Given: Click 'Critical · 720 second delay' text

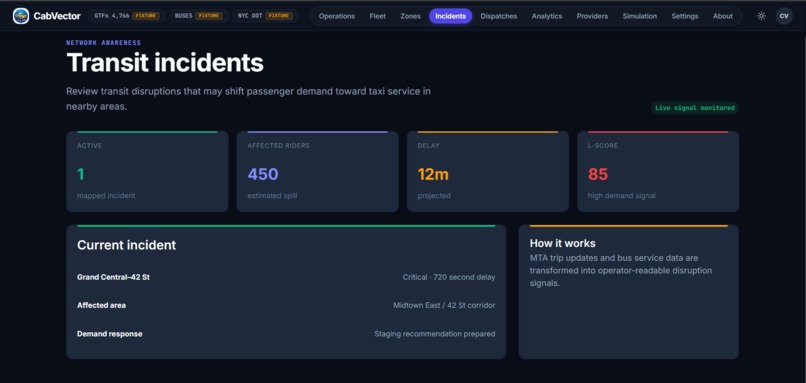Looking at the screenshot, I should (449, 277).
